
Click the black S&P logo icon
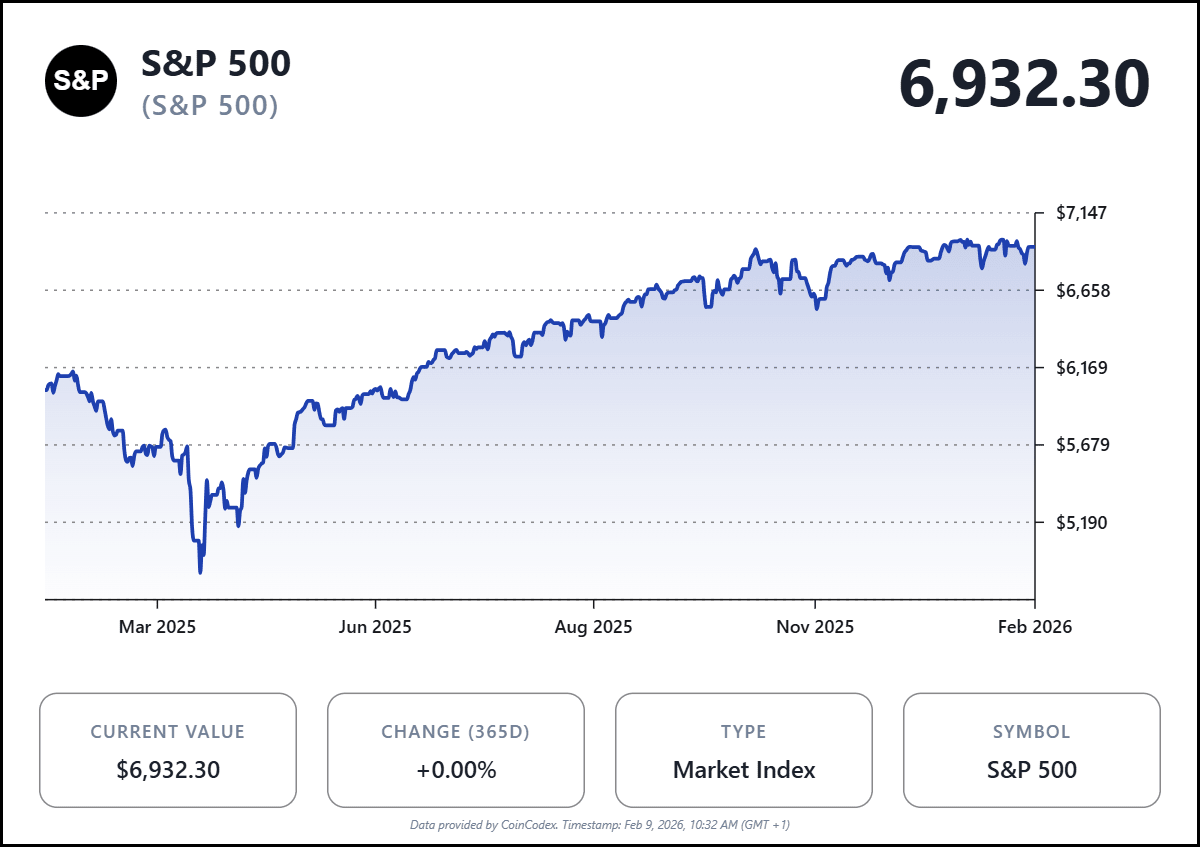click(x=80, y=81)
